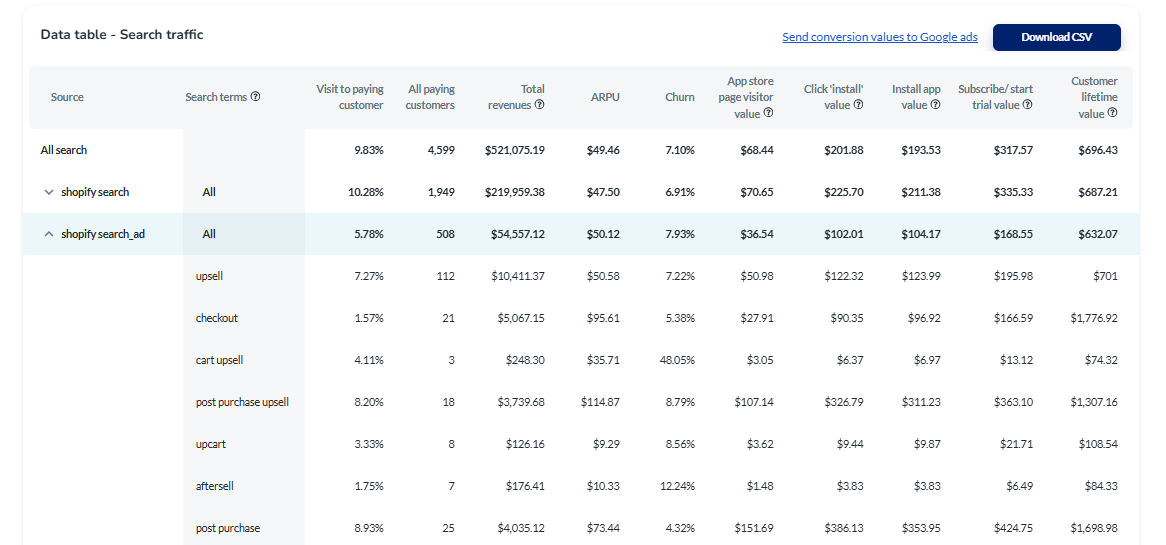Select the $54,557.12 revenue cell

click(x=518, y=234)
